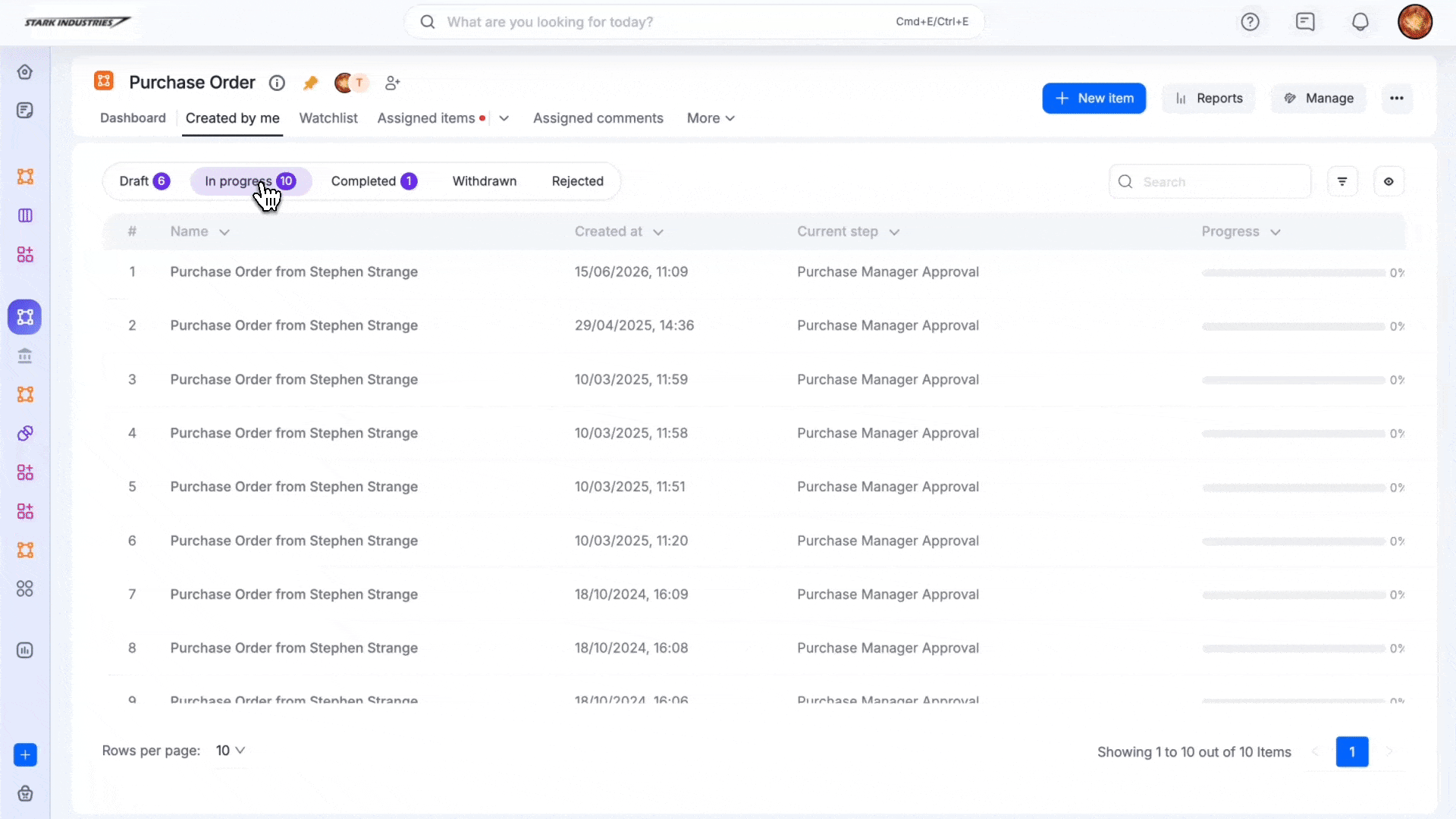Open the notifications bell
The height and width of the screenshot is (819, 1456).
[x=1360, y=22]
